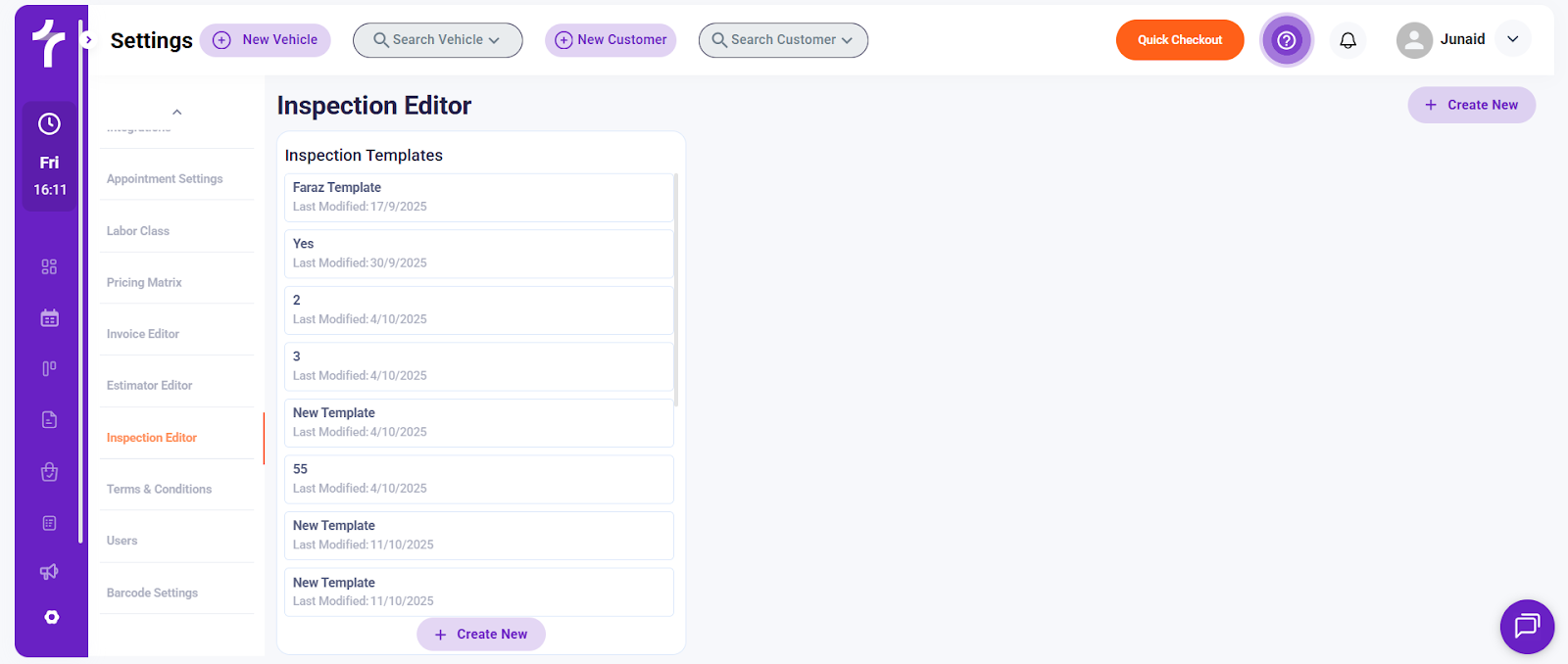The image size is (1568, 664).
Task: Click the Quick Checkout button
Action: pyautogui.click(x=1179, y=40)
